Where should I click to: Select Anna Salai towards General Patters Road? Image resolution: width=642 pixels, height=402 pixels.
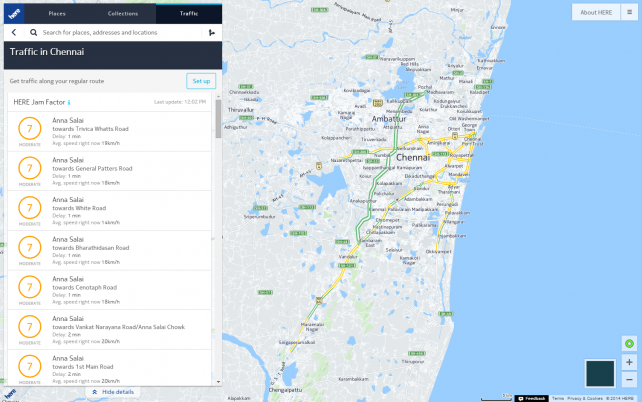click(109, 171)
